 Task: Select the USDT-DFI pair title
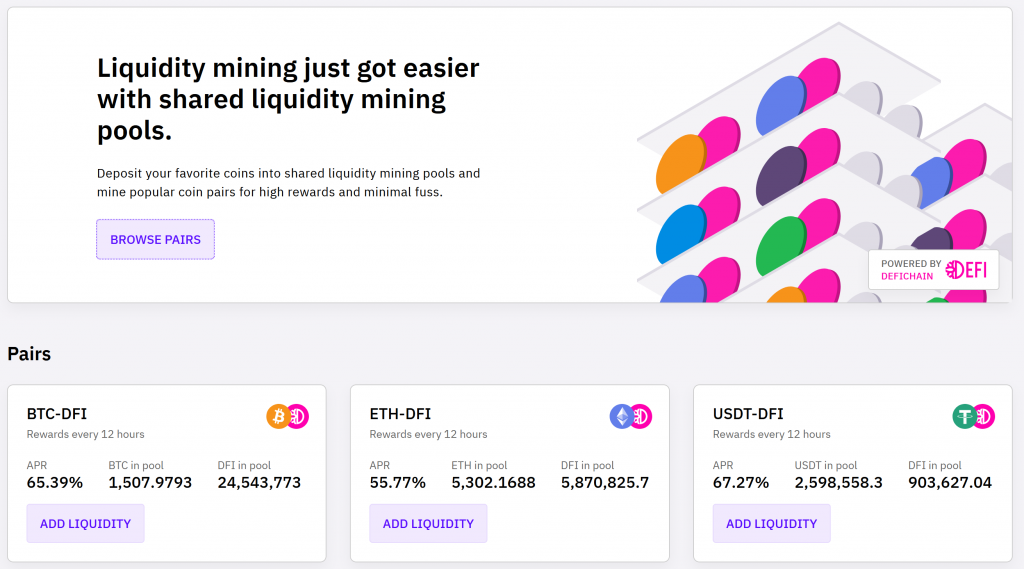[748, 414]
